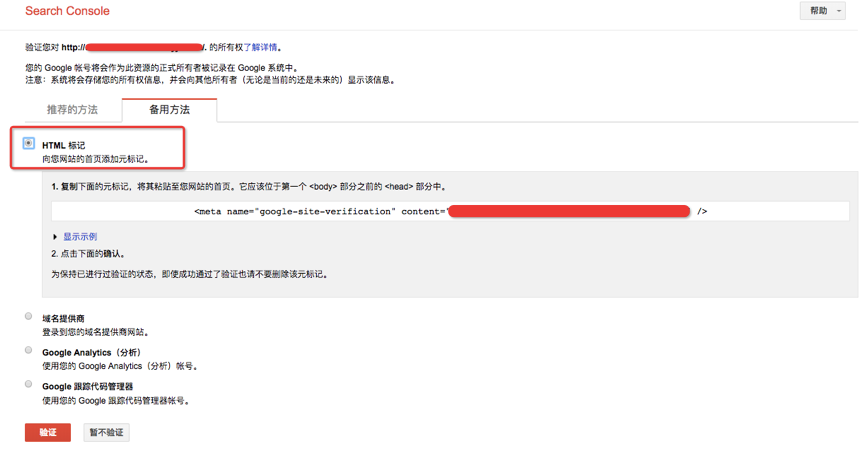865x449 pixels.
Task: Select the HTML 标记 radio button
Action: [29, 144]
